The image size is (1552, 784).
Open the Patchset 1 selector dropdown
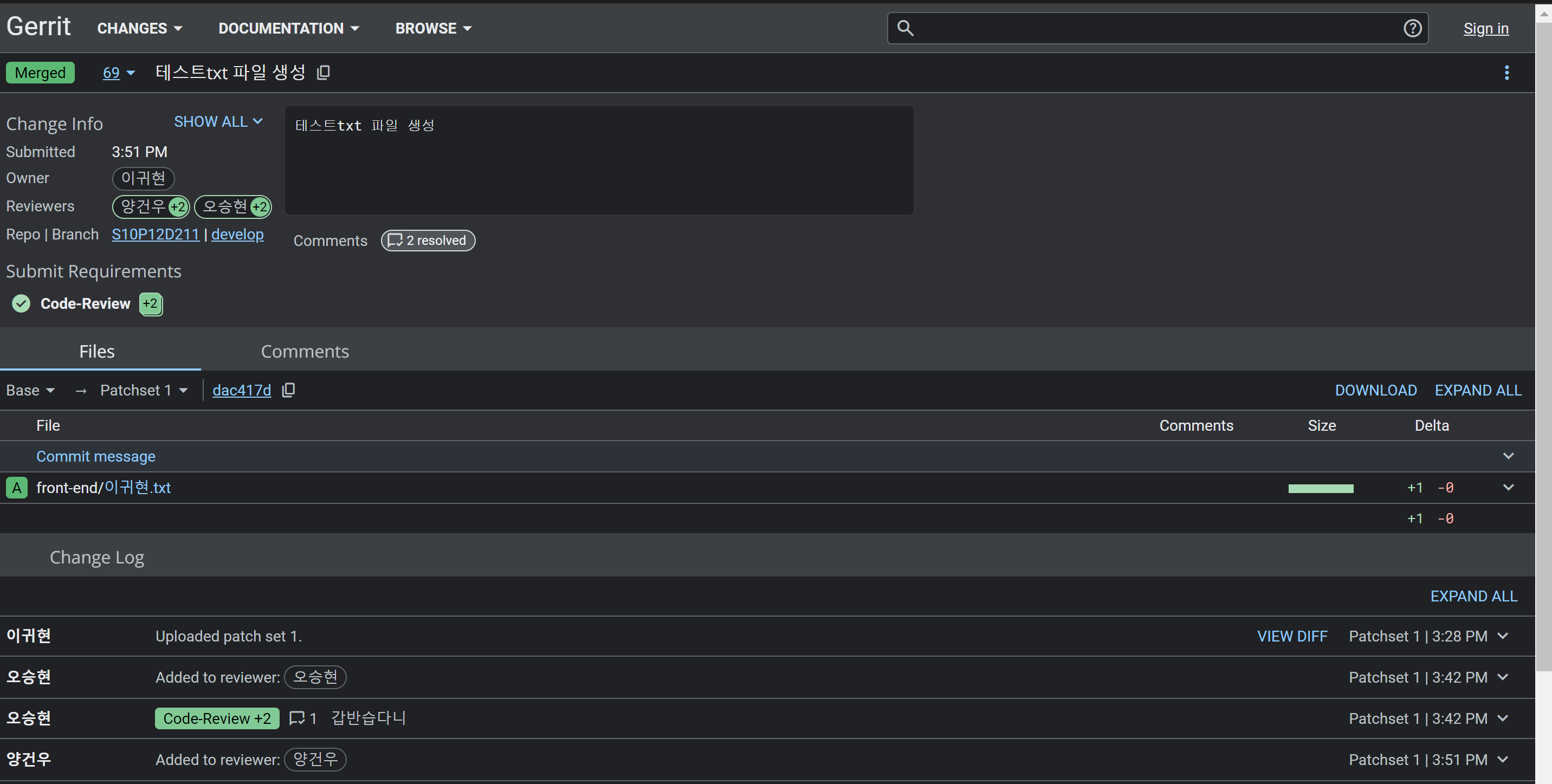coord(144,390)
